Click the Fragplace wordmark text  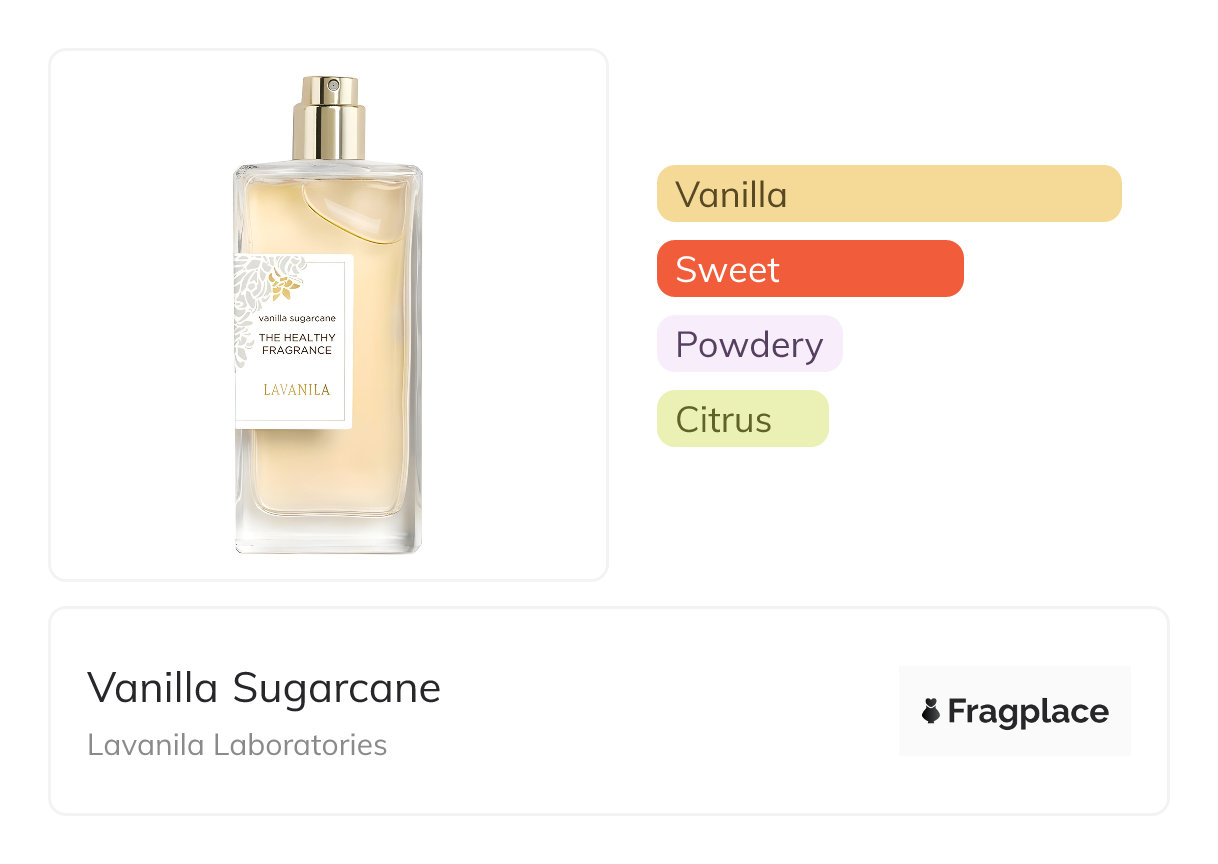click(1028, 711)
